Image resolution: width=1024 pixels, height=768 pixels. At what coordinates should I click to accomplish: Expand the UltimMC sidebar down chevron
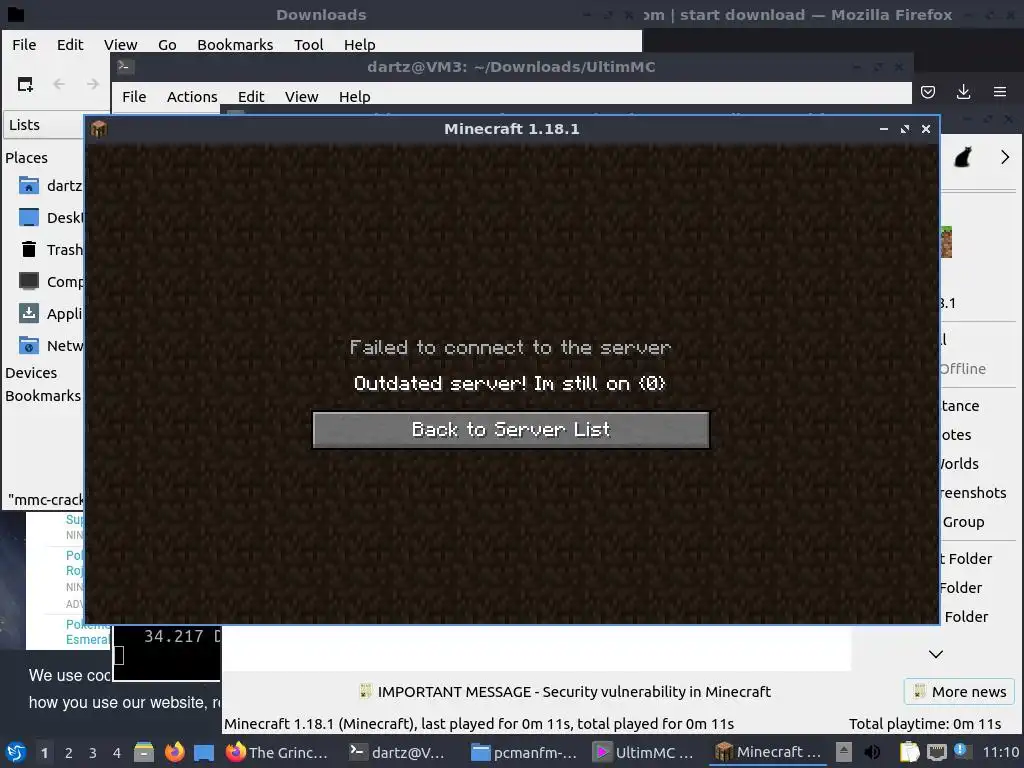(x=936, y=654)
